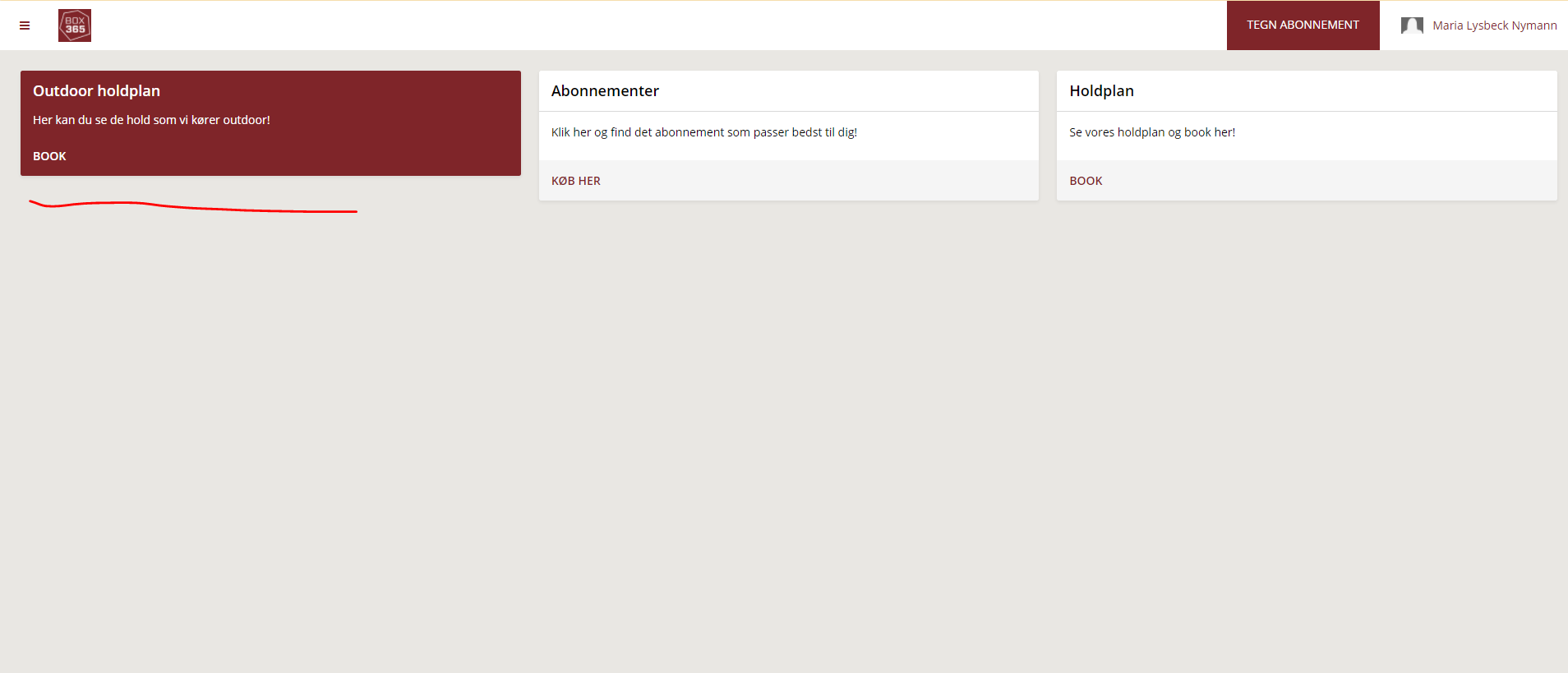Image resolution: width=1568 pixels, height=673 pixels.
Task: Open the hamburger navigation menu
Action: (x=25, y=25)
